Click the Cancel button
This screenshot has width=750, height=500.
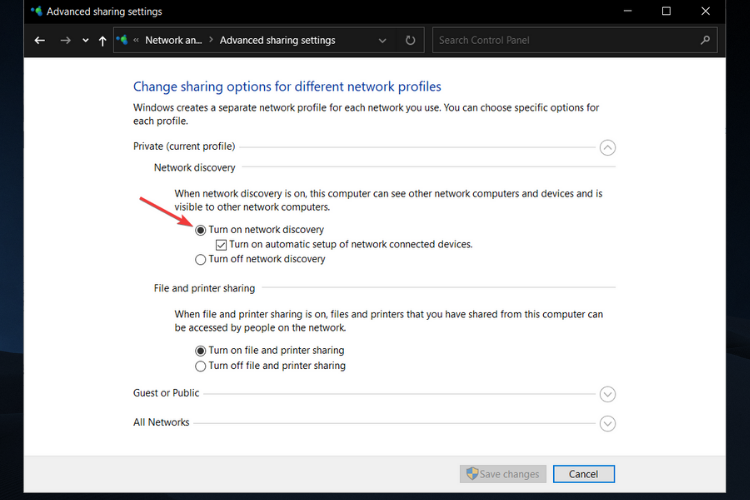click(584, 474)
